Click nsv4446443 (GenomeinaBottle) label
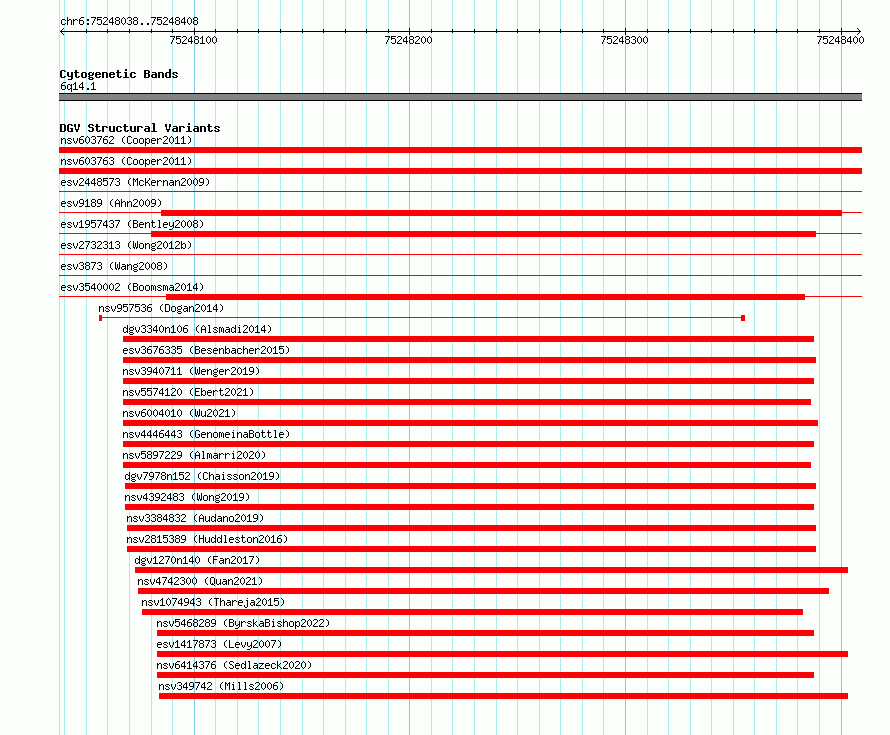890x735 pixels. tap(206, 434)
